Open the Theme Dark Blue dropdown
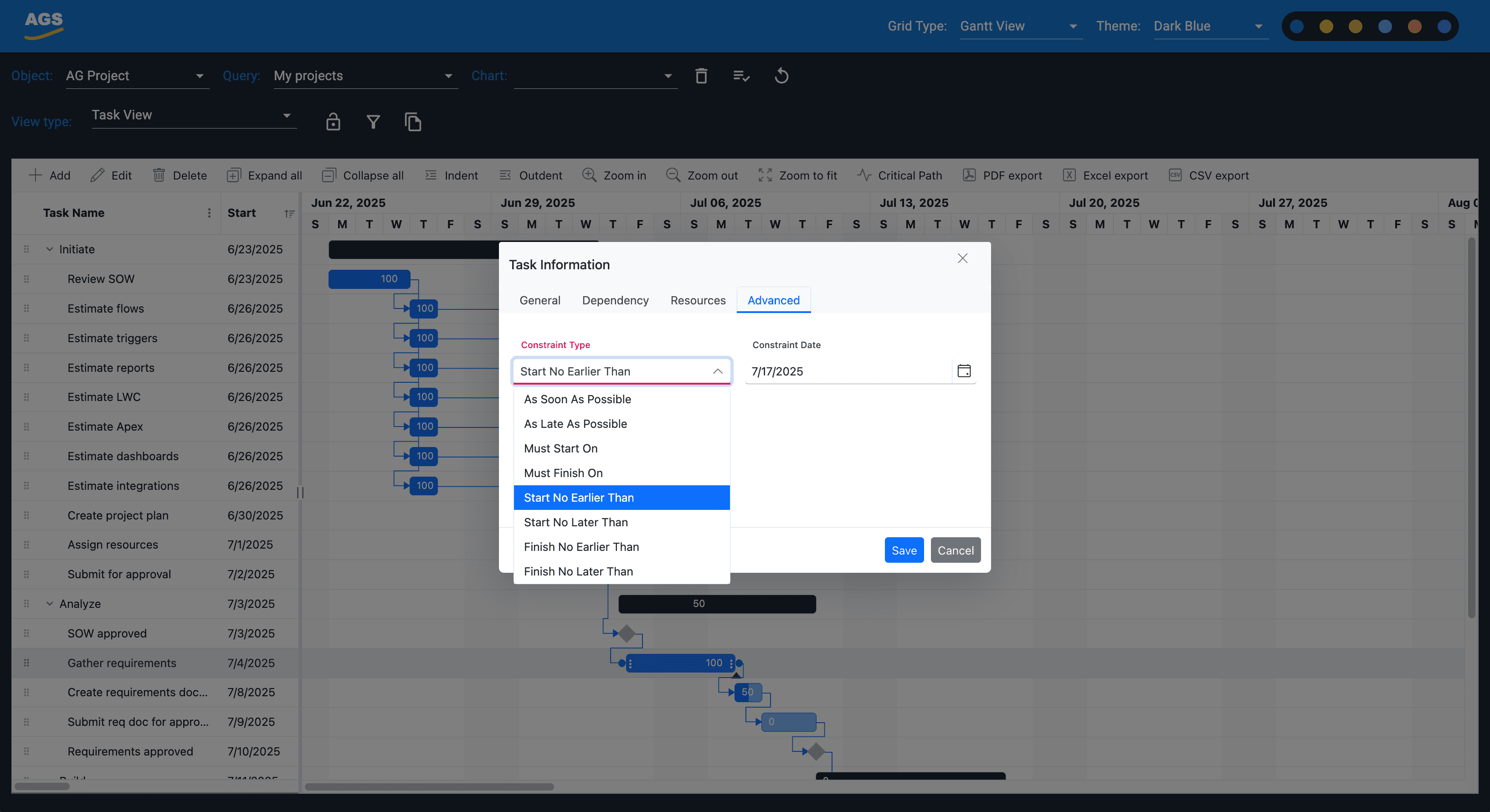The width and height of the screenshot is (1490, 812). pos(1210,26)
